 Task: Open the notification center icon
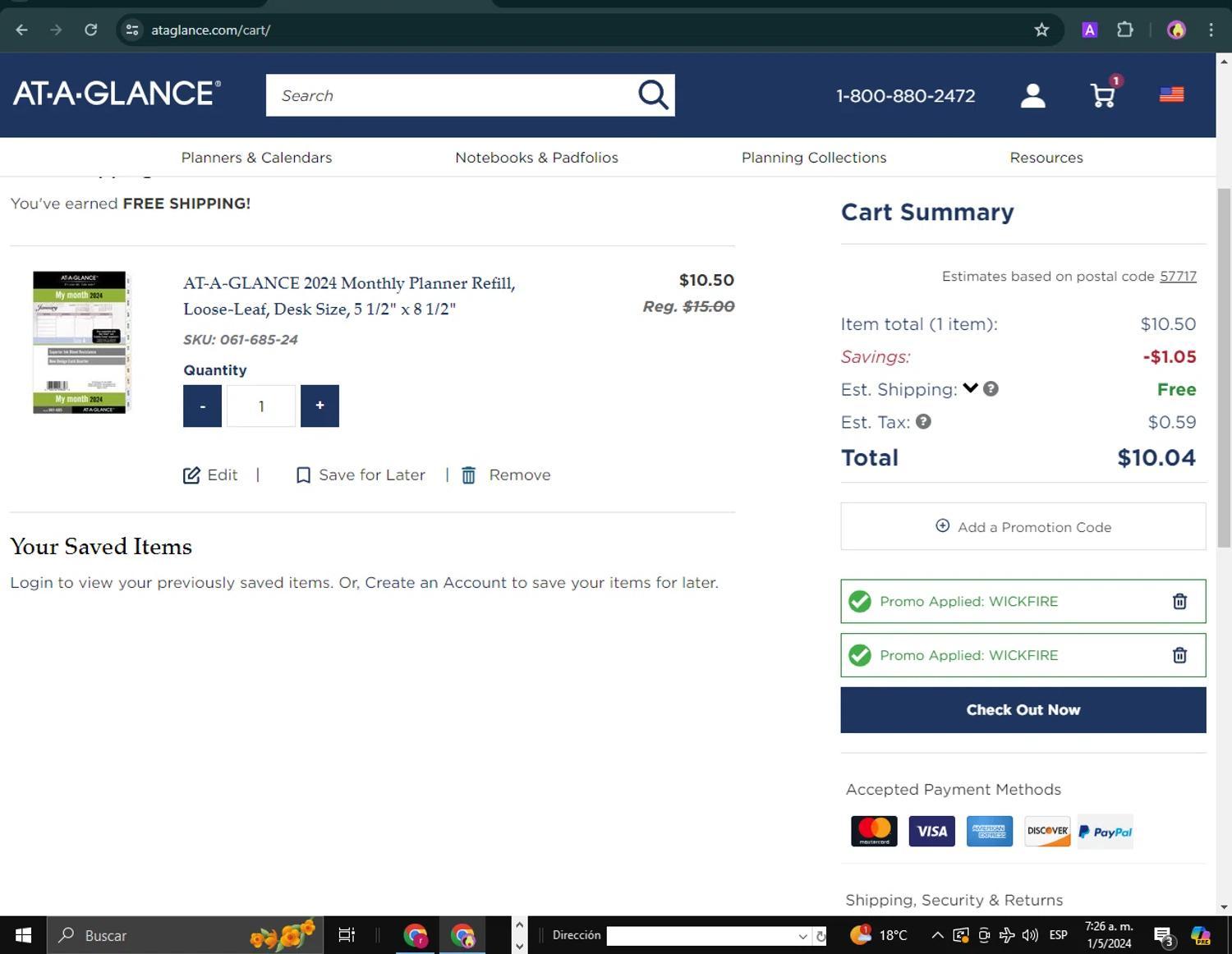point(1163,936)
